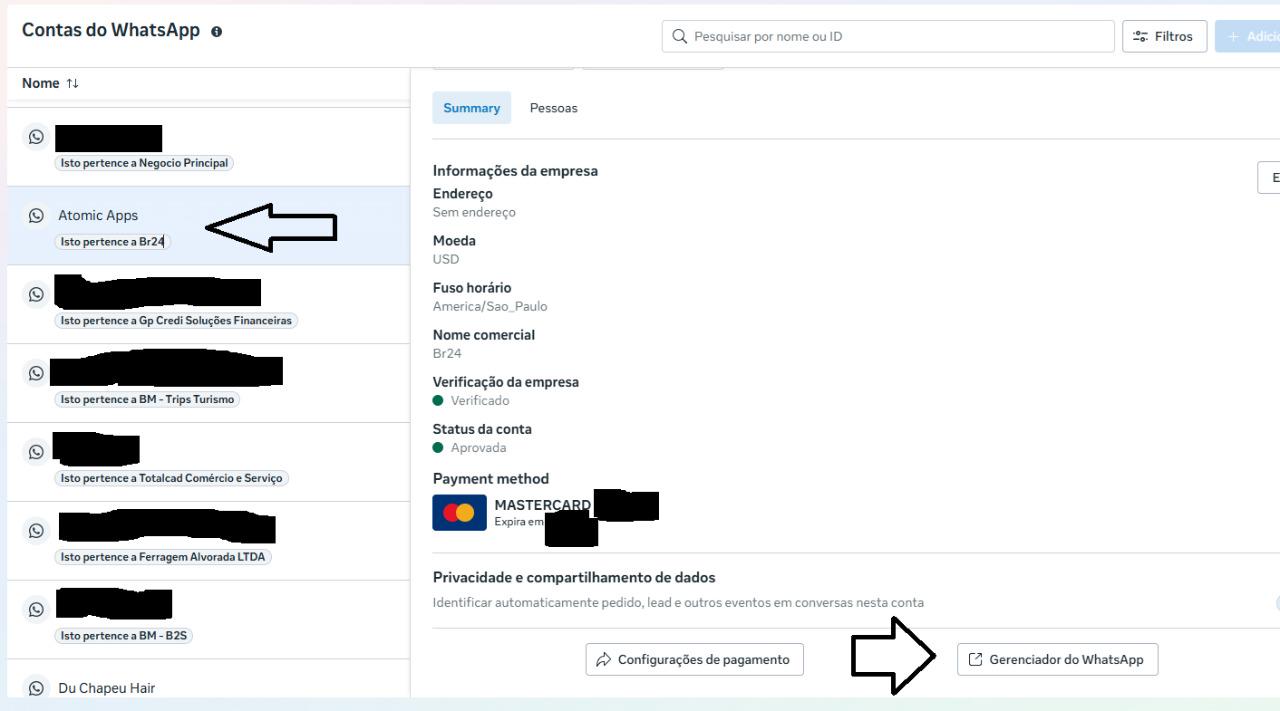
Task: Click the 'Isto pertence a Gp Credi Soluções Financeiras' badge
Action: tap(178, 321)
